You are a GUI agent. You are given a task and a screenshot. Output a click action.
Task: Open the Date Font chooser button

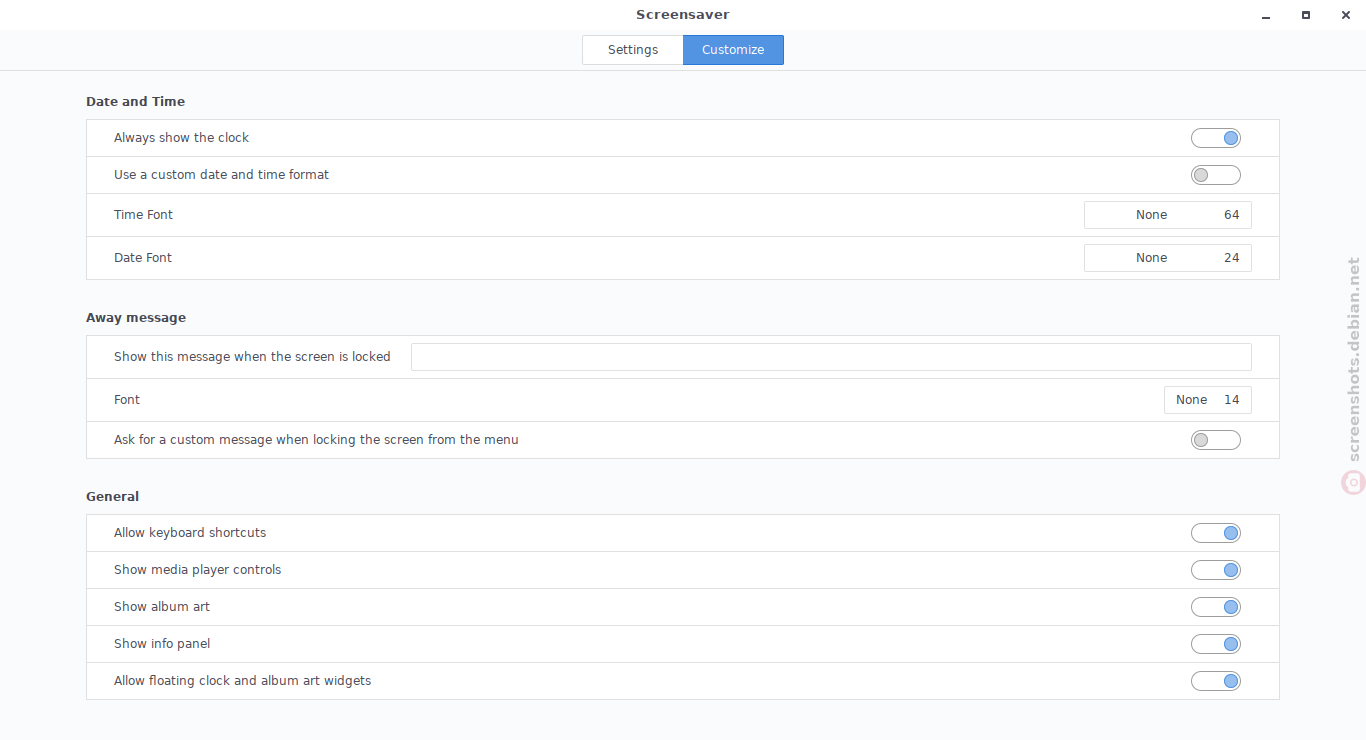[1168, 258]
